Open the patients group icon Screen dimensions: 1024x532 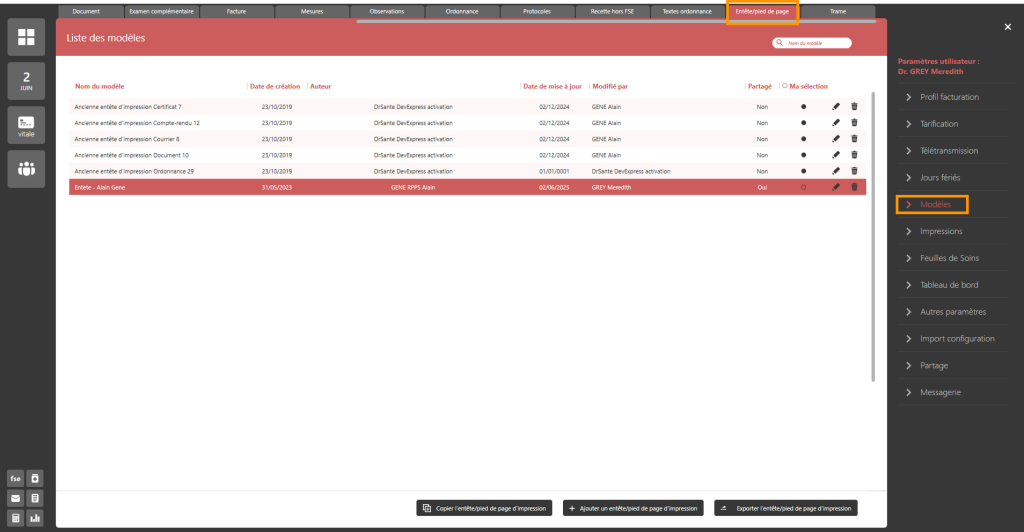point(26,169)
